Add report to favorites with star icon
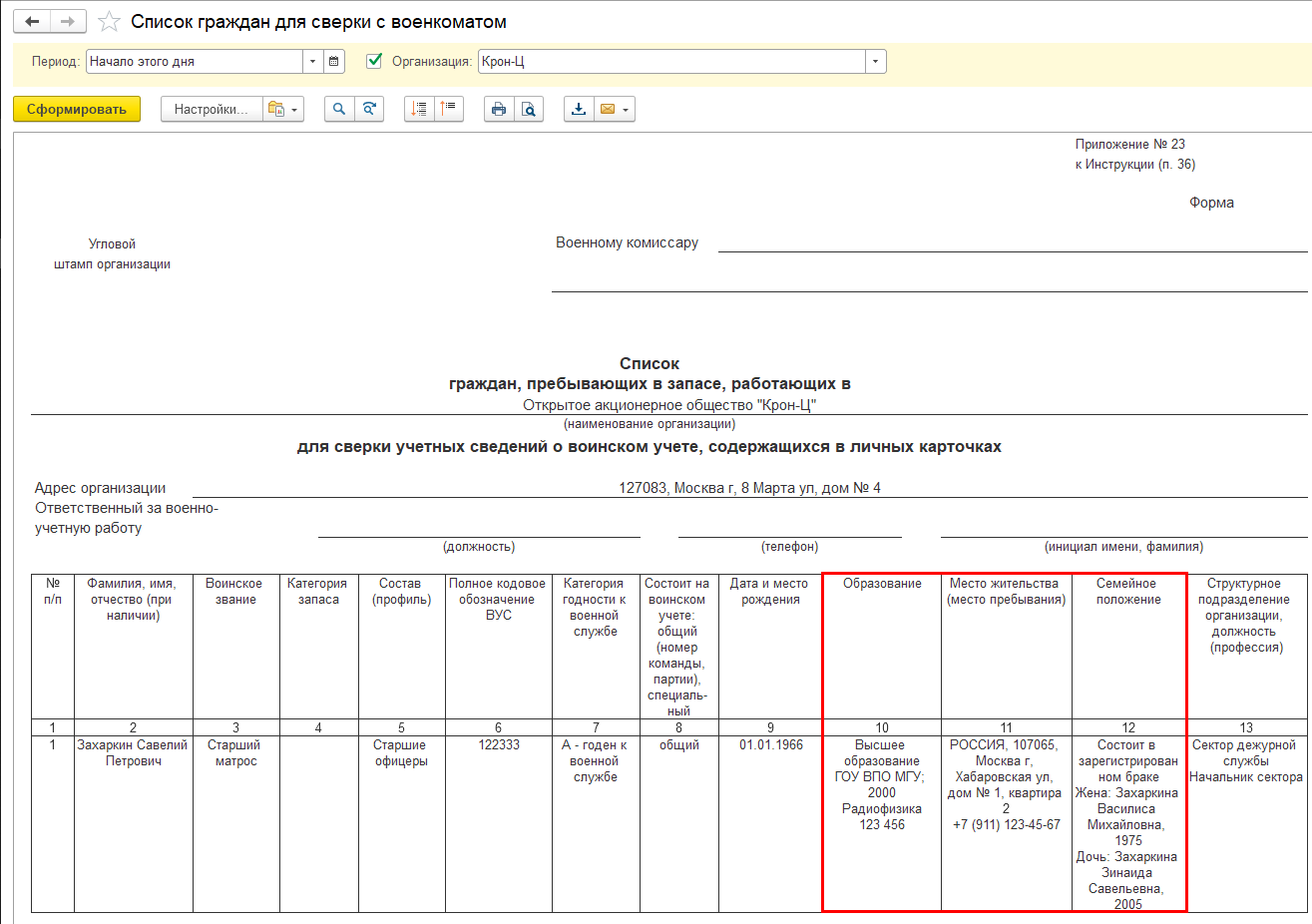This screenshot has height=924, width=1312. coord(109,22)
